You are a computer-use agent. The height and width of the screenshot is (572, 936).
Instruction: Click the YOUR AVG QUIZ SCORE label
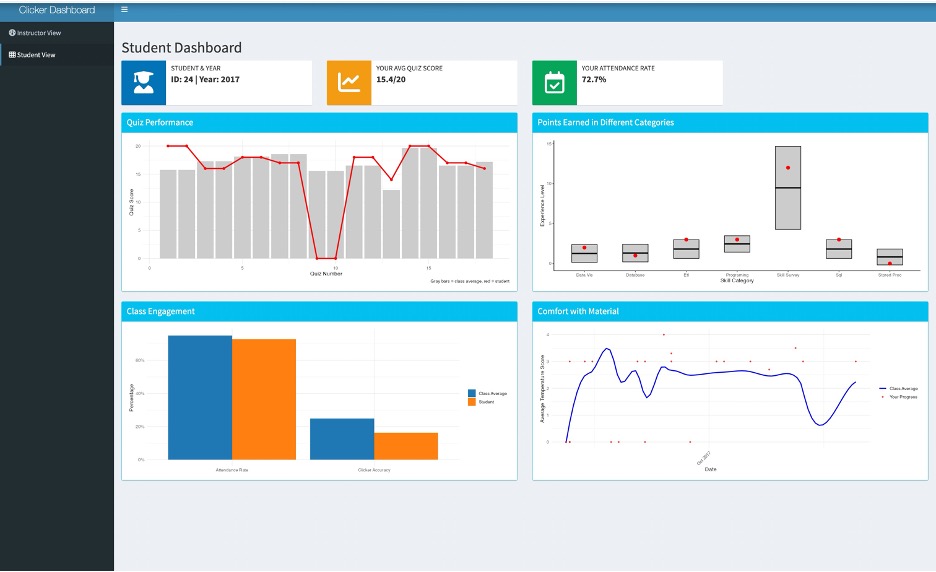pos(410,68)
